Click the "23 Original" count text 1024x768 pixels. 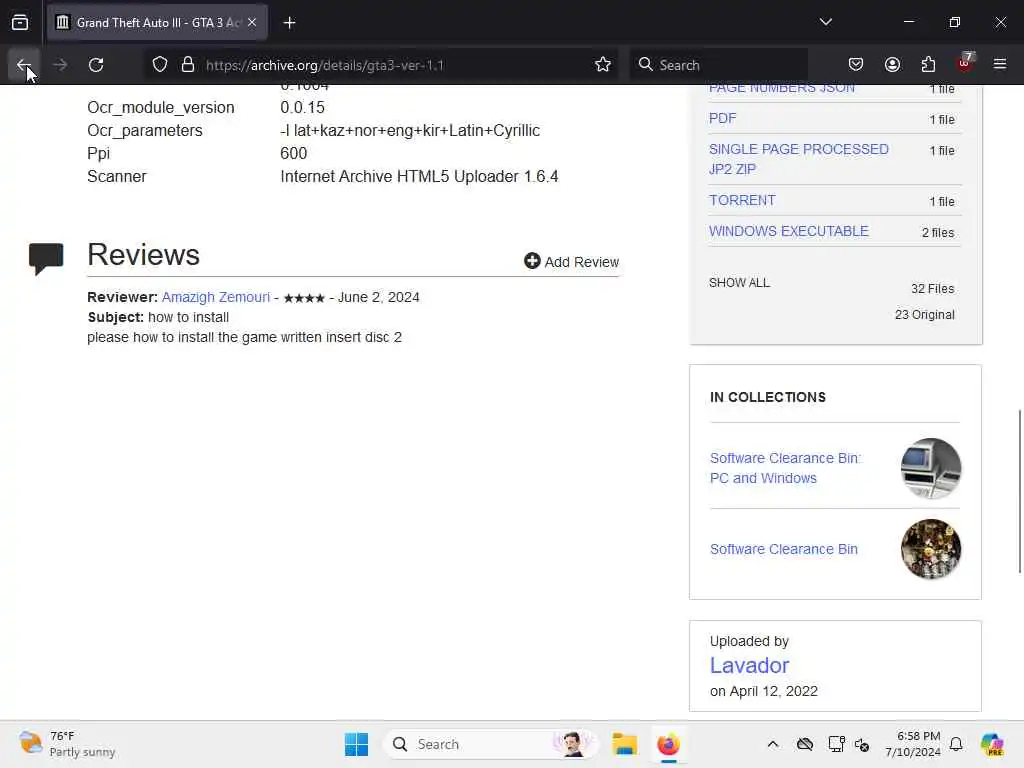point(925,315)
